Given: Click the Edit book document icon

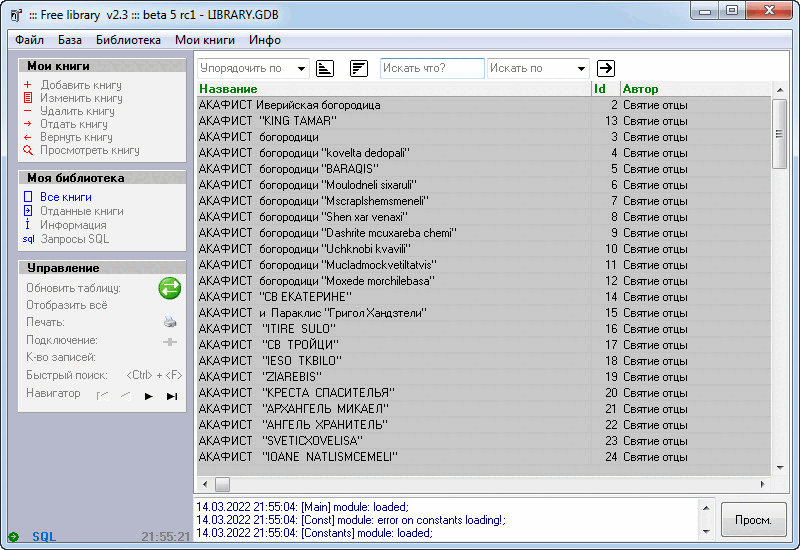Looking at the screenshot, I should point(28,97).
